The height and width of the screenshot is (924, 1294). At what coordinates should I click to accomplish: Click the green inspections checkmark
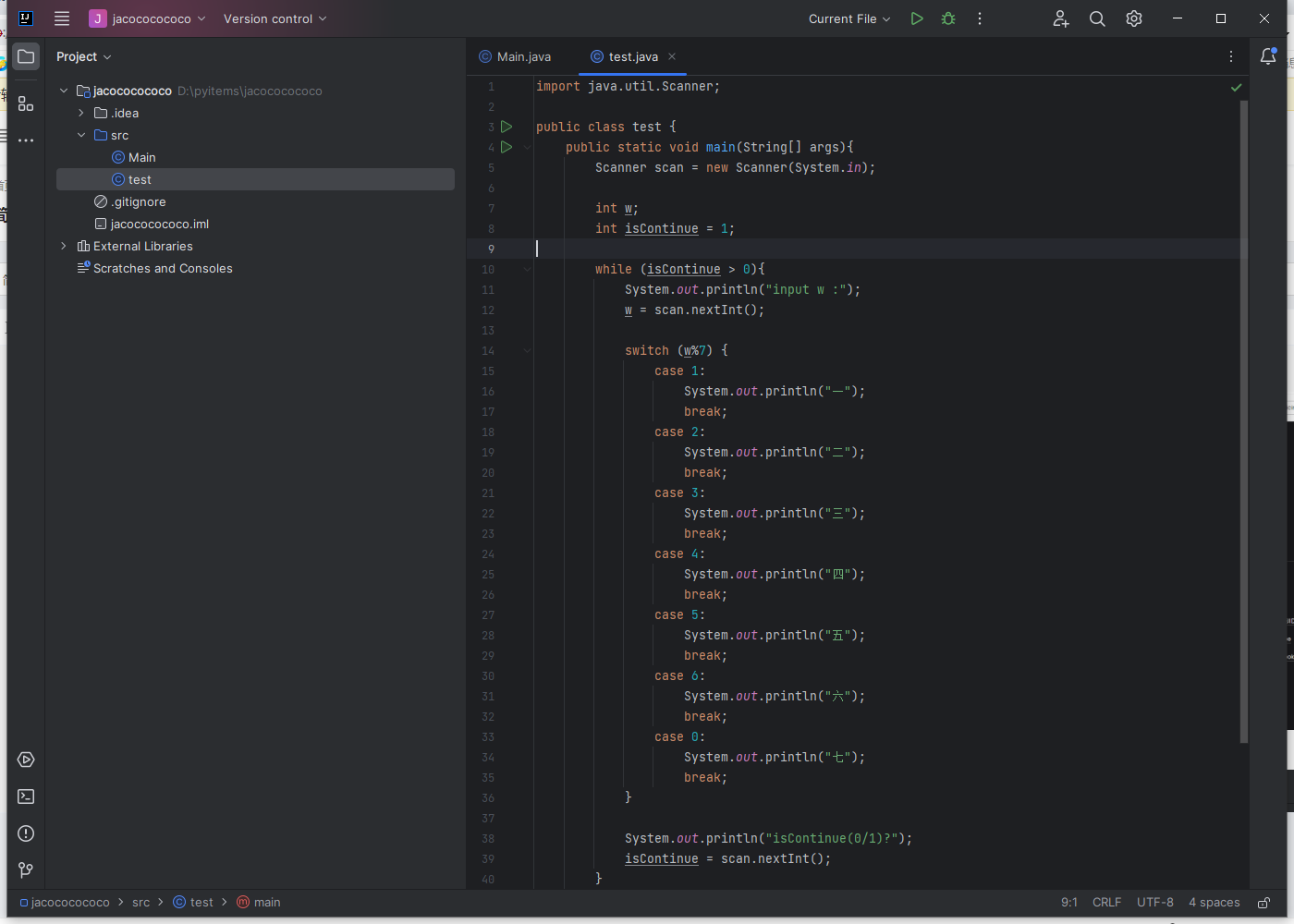[1236, 87]
